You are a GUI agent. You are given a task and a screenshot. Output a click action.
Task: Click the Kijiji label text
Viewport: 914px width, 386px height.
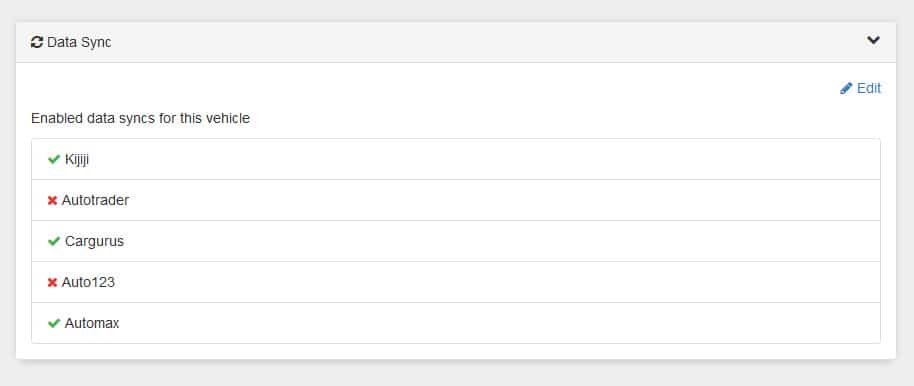point(77,160)
